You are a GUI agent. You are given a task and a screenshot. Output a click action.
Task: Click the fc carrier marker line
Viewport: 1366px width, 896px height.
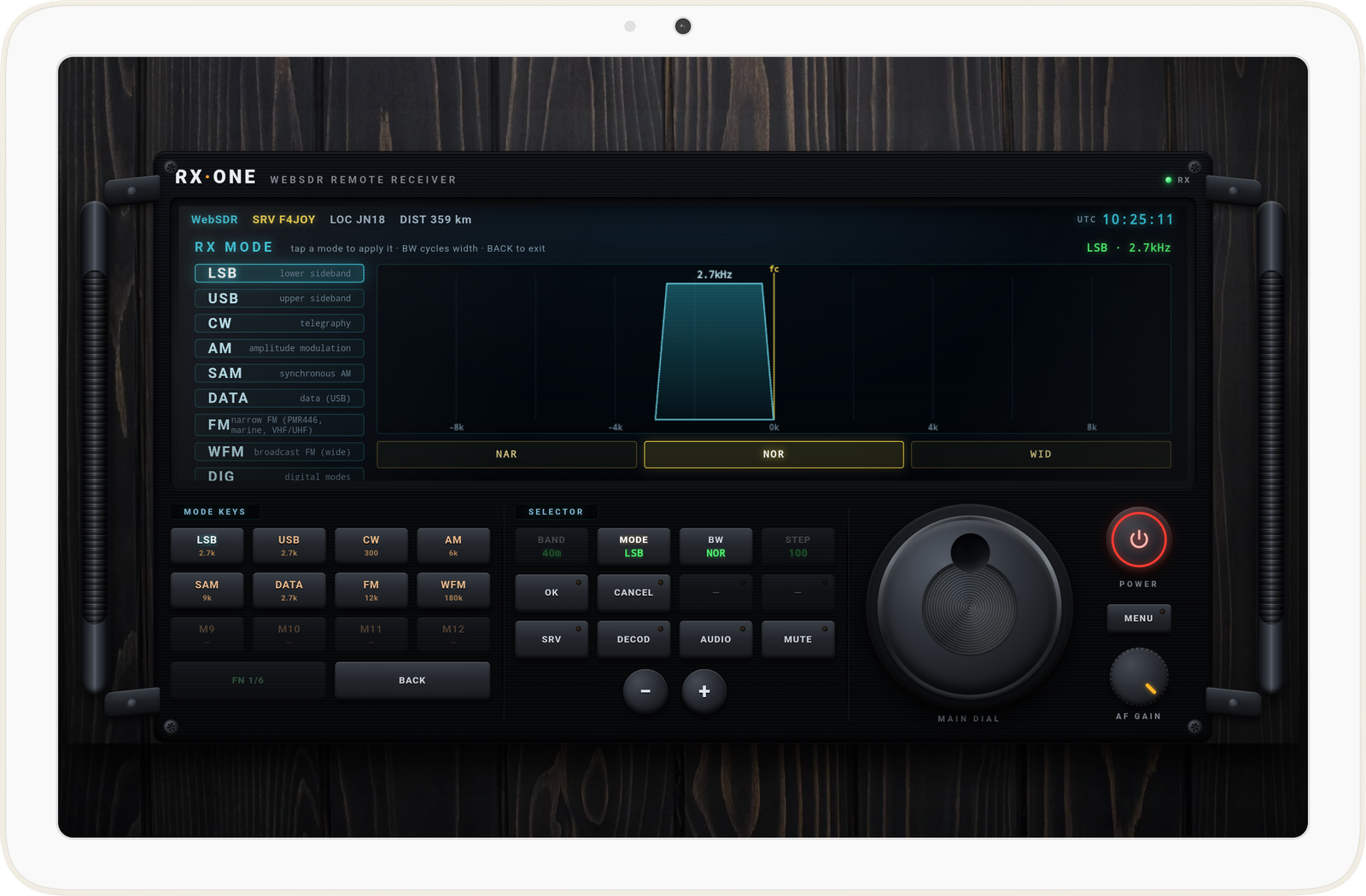click(774, 346)
